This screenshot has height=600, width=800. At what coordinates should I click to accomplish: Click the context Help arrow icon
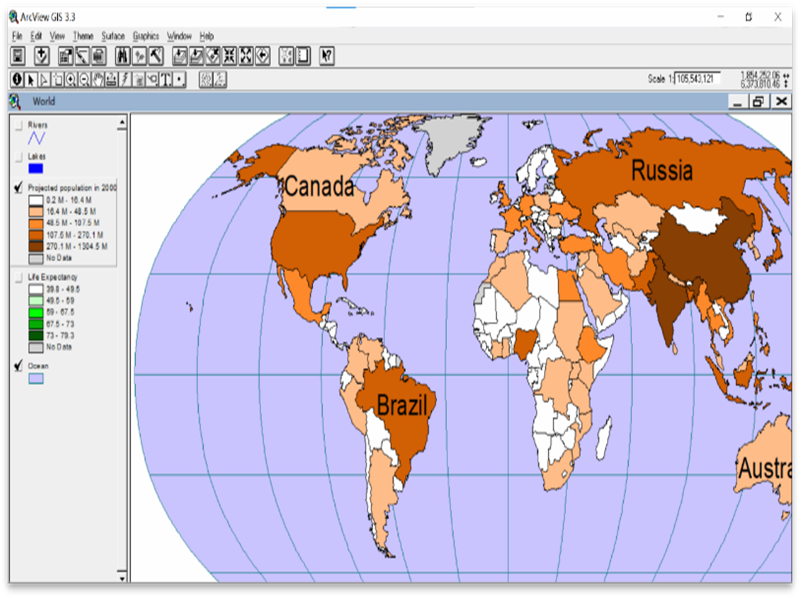325,56
